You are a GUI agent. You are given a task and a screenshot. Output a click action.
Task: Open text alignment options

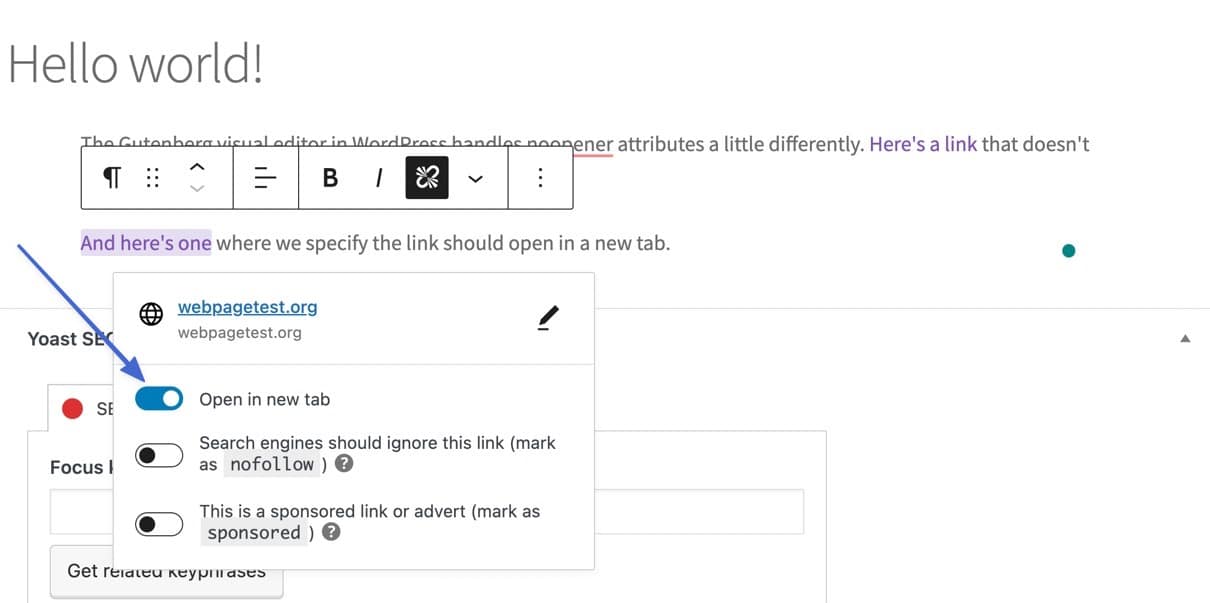264,177
